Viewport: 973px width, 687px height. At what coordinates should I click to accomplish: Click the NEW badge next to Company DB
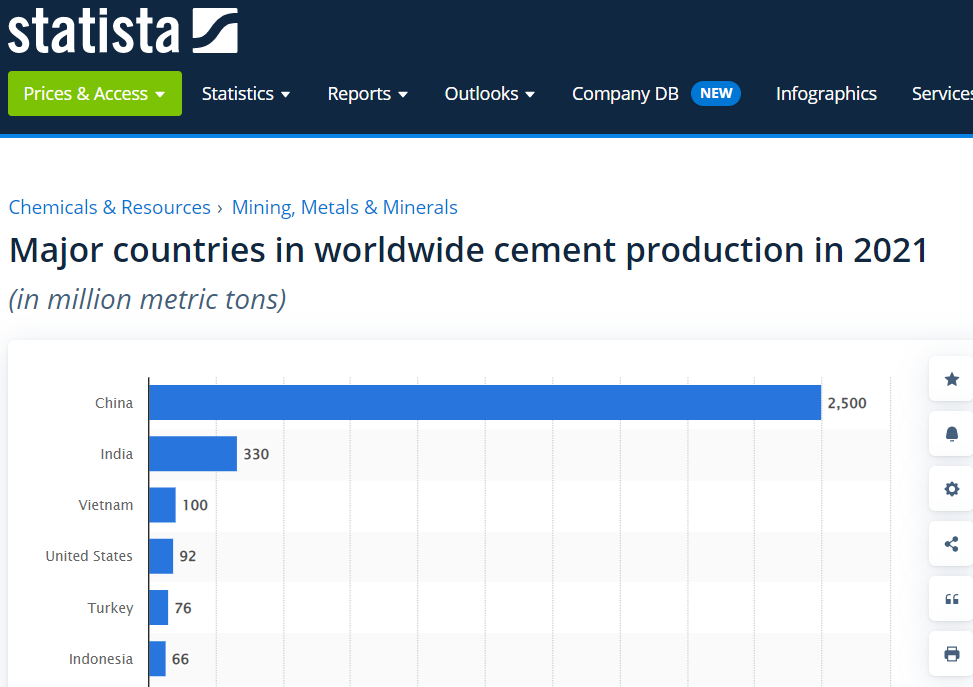[x=716, y=92]
